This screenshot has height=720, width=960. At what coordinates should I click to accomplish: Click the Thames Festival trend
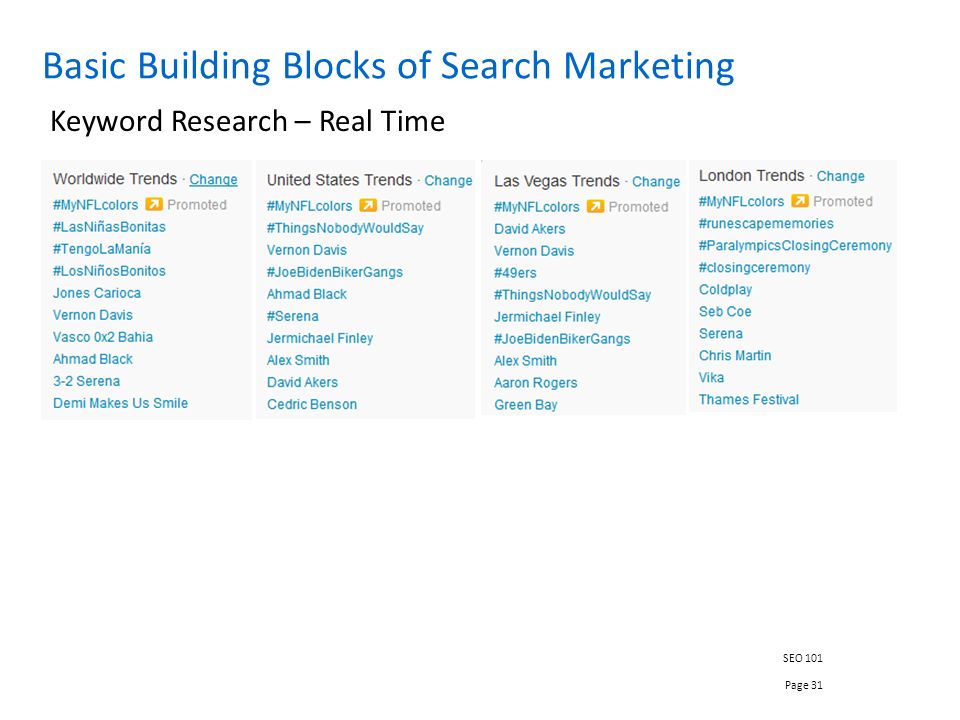tap(749, 400)
